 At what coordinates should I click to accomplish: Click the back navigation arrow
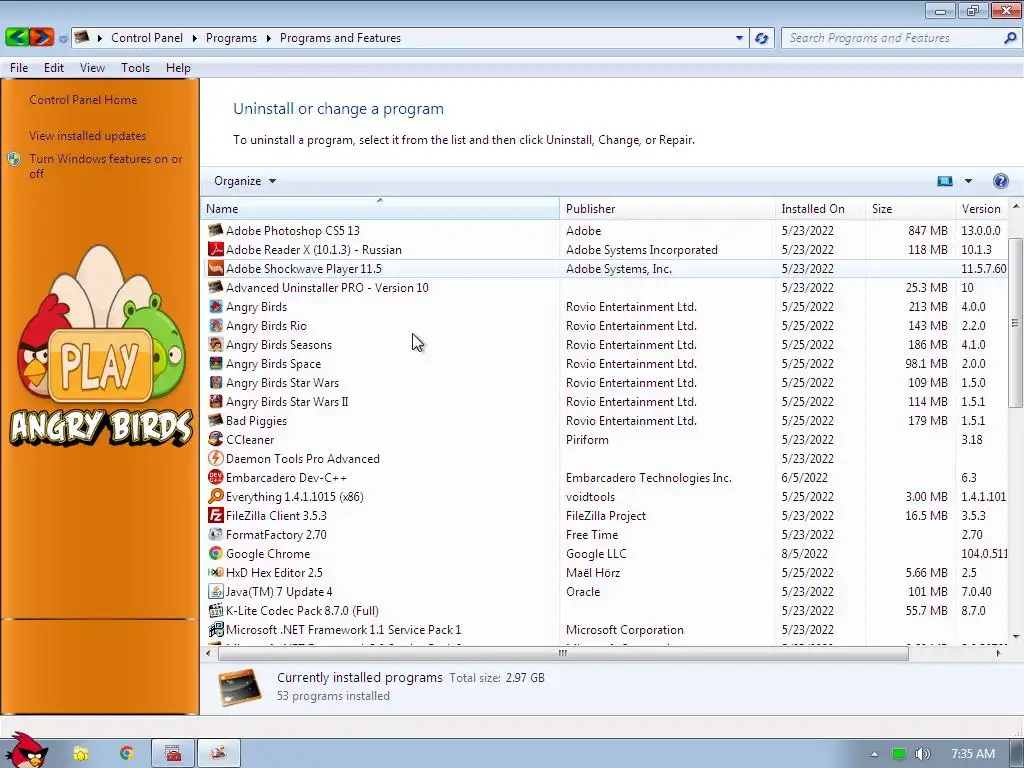(17, 37)
